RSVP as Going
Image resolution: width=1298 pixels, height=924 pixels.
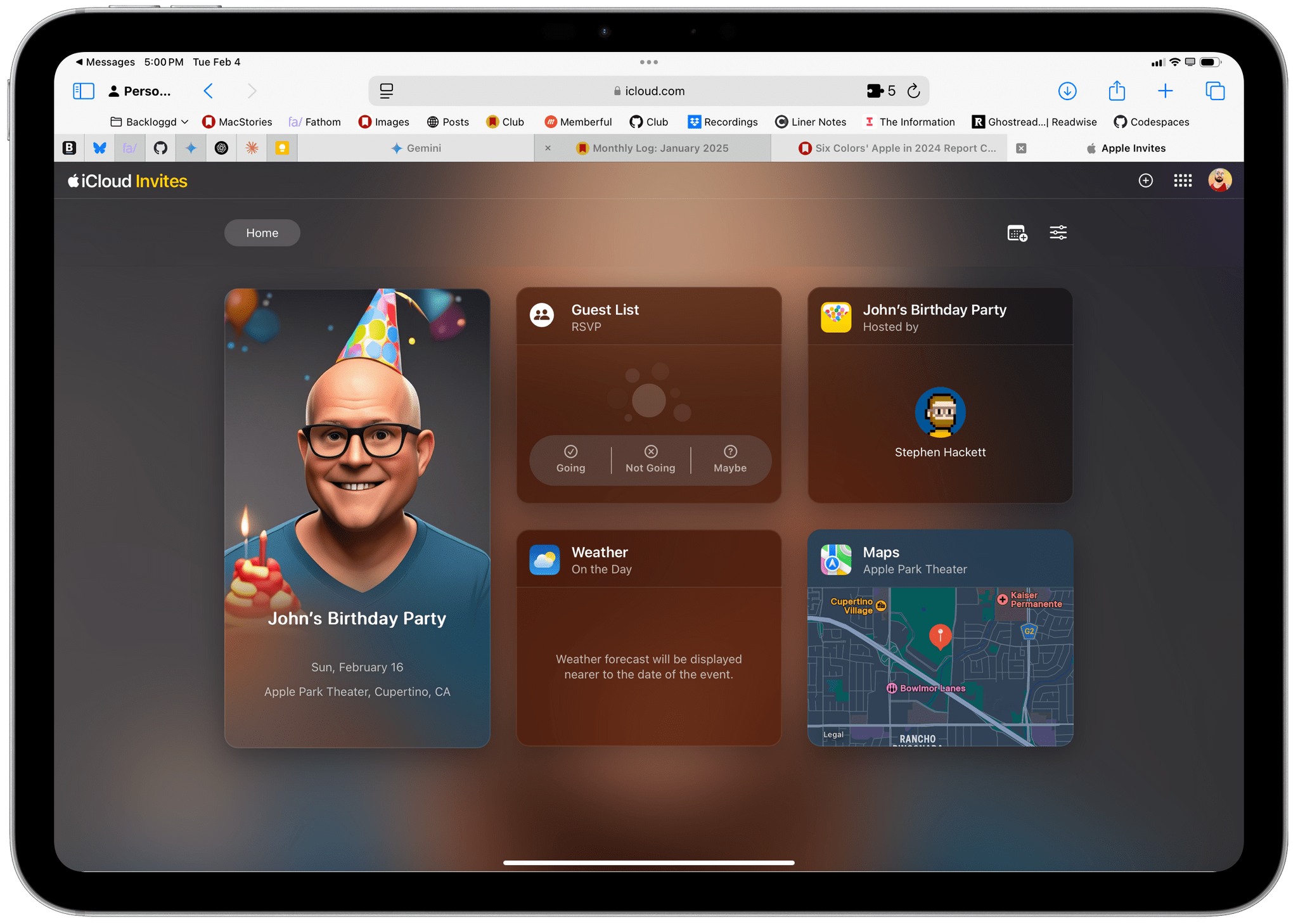click(571, 459)
